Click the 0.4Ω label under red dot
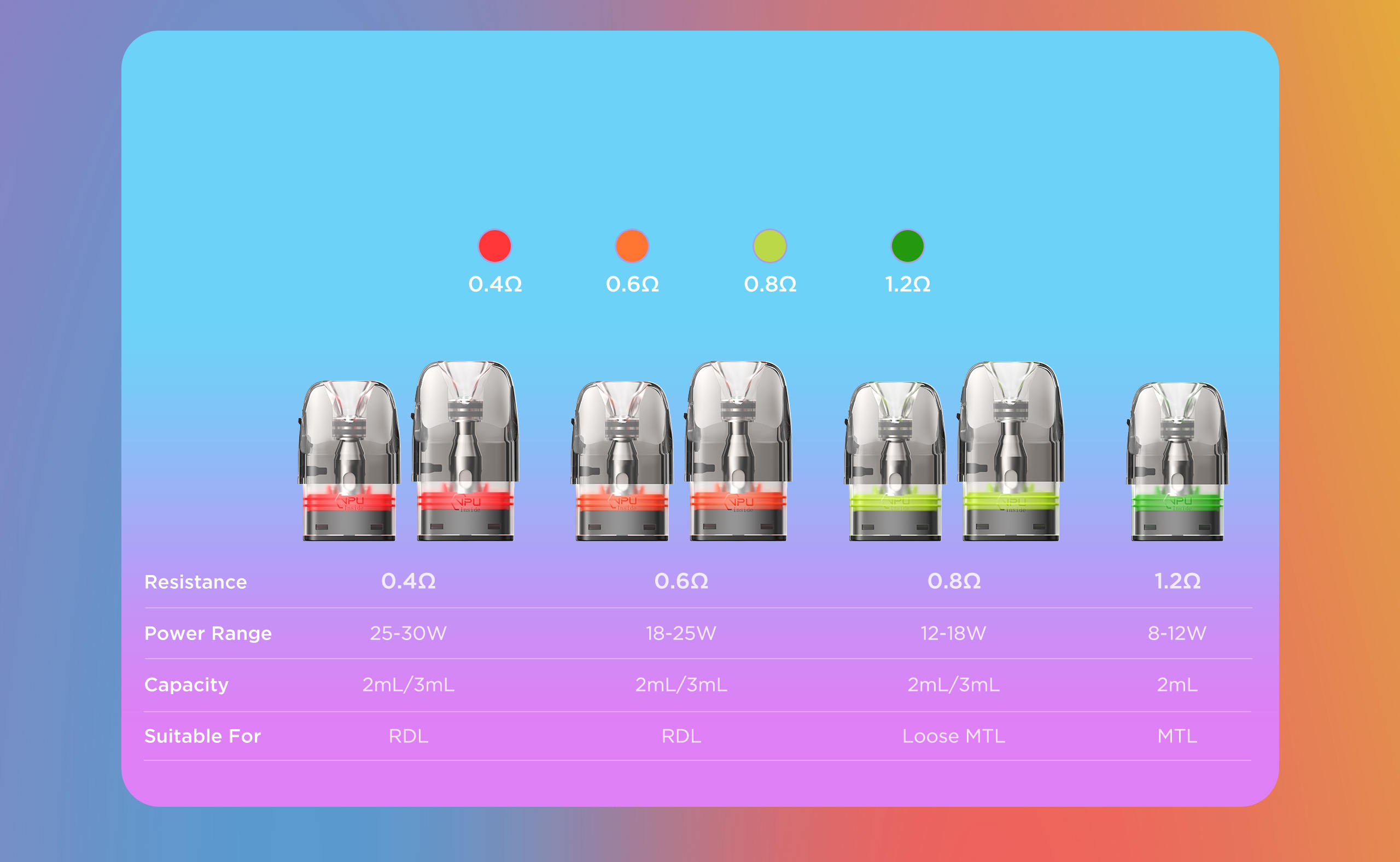 point(495,284)
